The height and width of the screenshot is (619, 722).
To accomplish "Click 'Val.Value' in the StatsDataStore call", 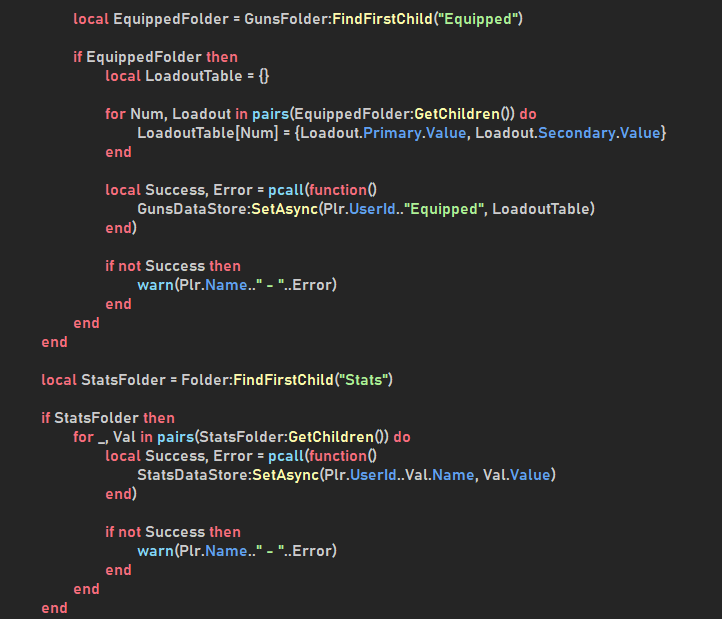I will pyautogui.click(x=516, y=475).
